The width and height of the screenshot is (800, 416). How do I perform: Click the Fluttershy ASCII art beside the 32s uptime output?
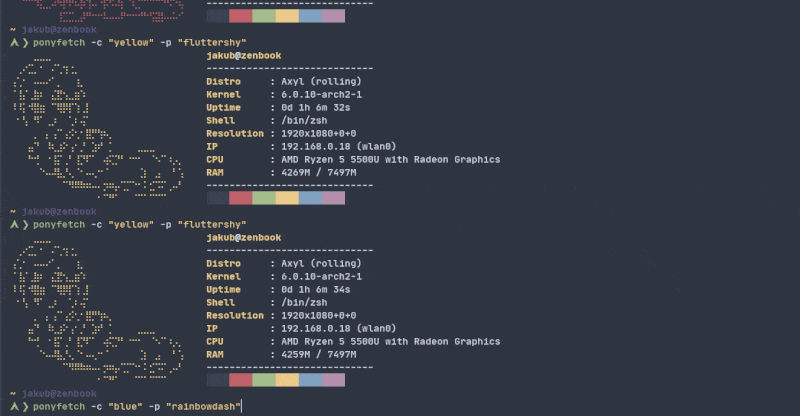[98, 128]
